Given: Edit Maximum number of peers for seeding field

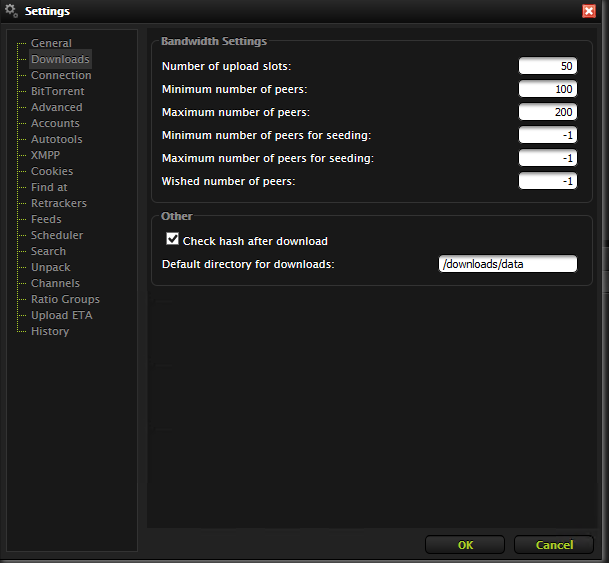Looking at the screenshot, I should coord(548,158).
